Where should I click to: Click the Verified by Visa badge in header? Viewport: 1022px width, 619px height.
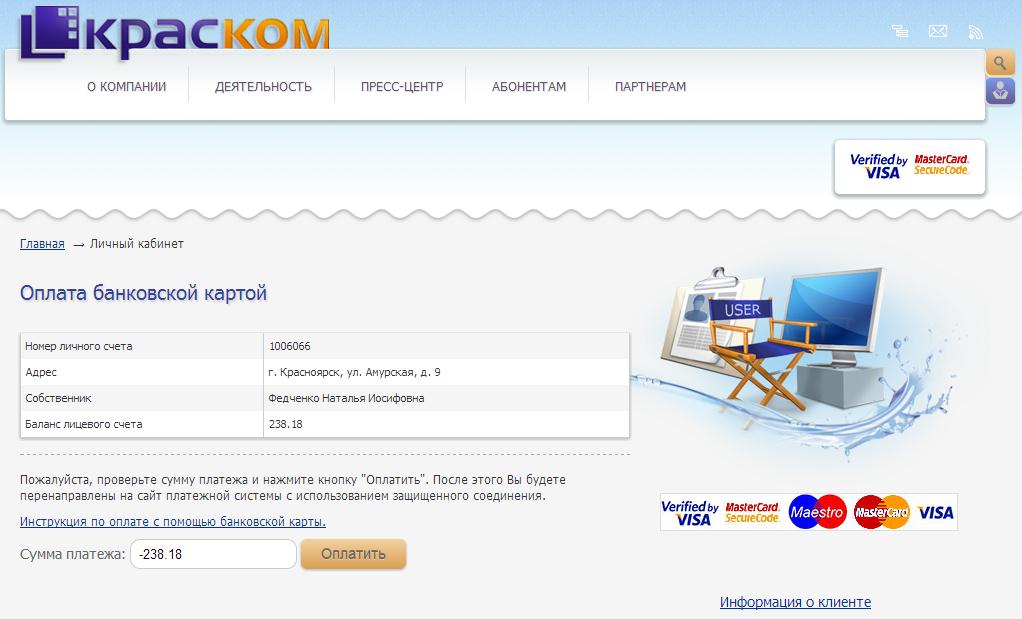point(878,166)
